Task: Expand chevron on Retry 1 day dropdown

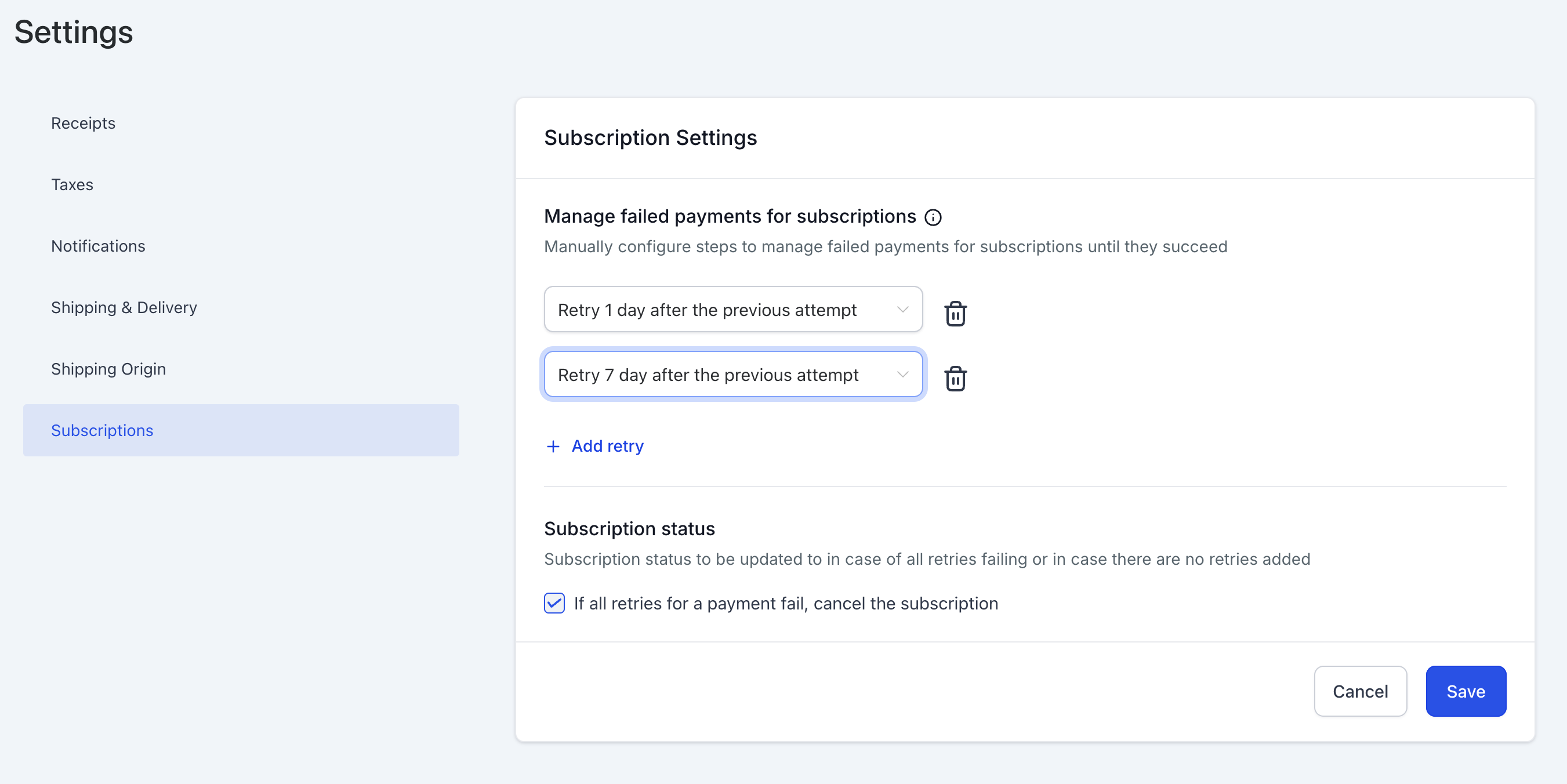Action: (902, 310)
